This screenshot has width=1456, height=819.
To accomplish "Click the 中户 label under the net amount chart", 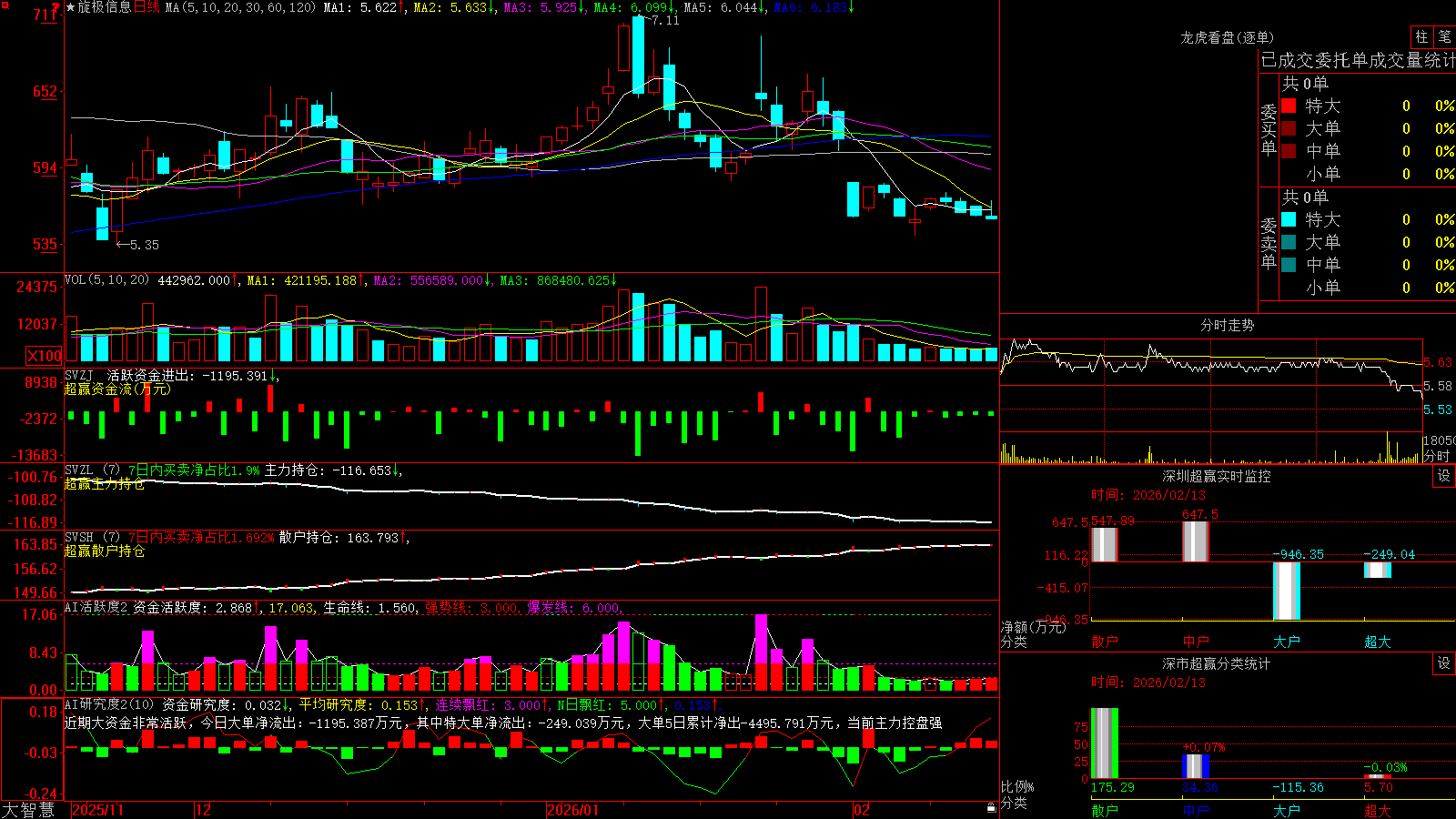I will point(1196,642).
